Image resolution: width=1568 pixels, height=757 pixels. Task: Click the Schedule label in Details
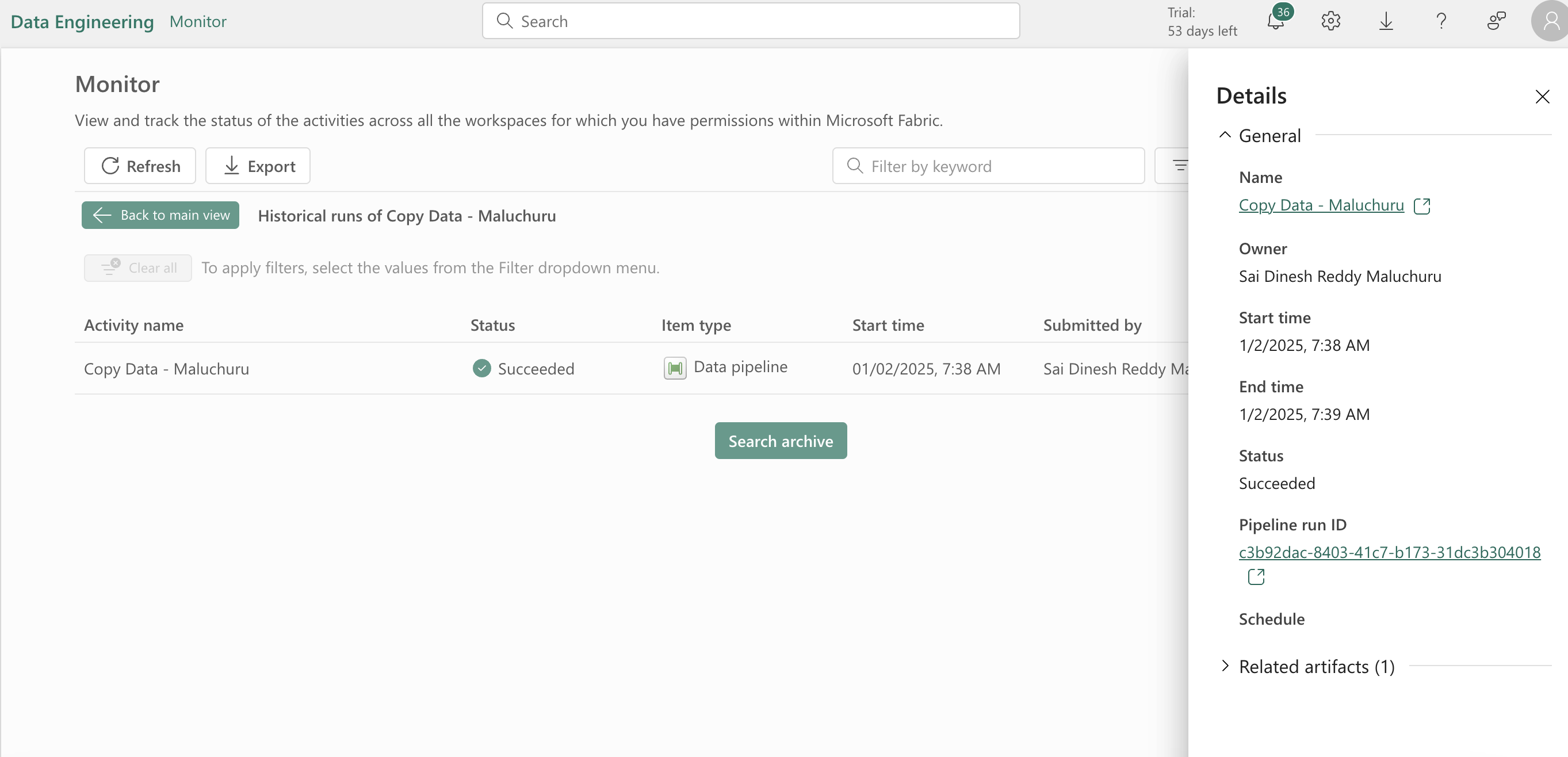tap(1272, 619)
